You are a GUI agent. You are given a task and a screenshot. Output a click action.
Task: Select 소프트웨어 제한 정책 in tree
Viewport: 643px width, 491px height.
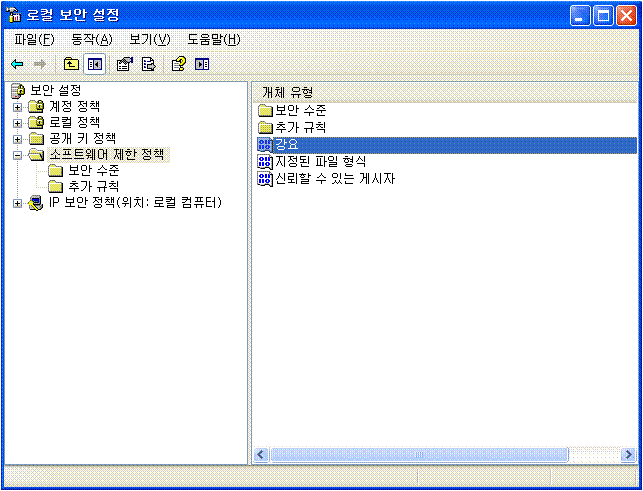pyautogui.click(x=108, y=155)
